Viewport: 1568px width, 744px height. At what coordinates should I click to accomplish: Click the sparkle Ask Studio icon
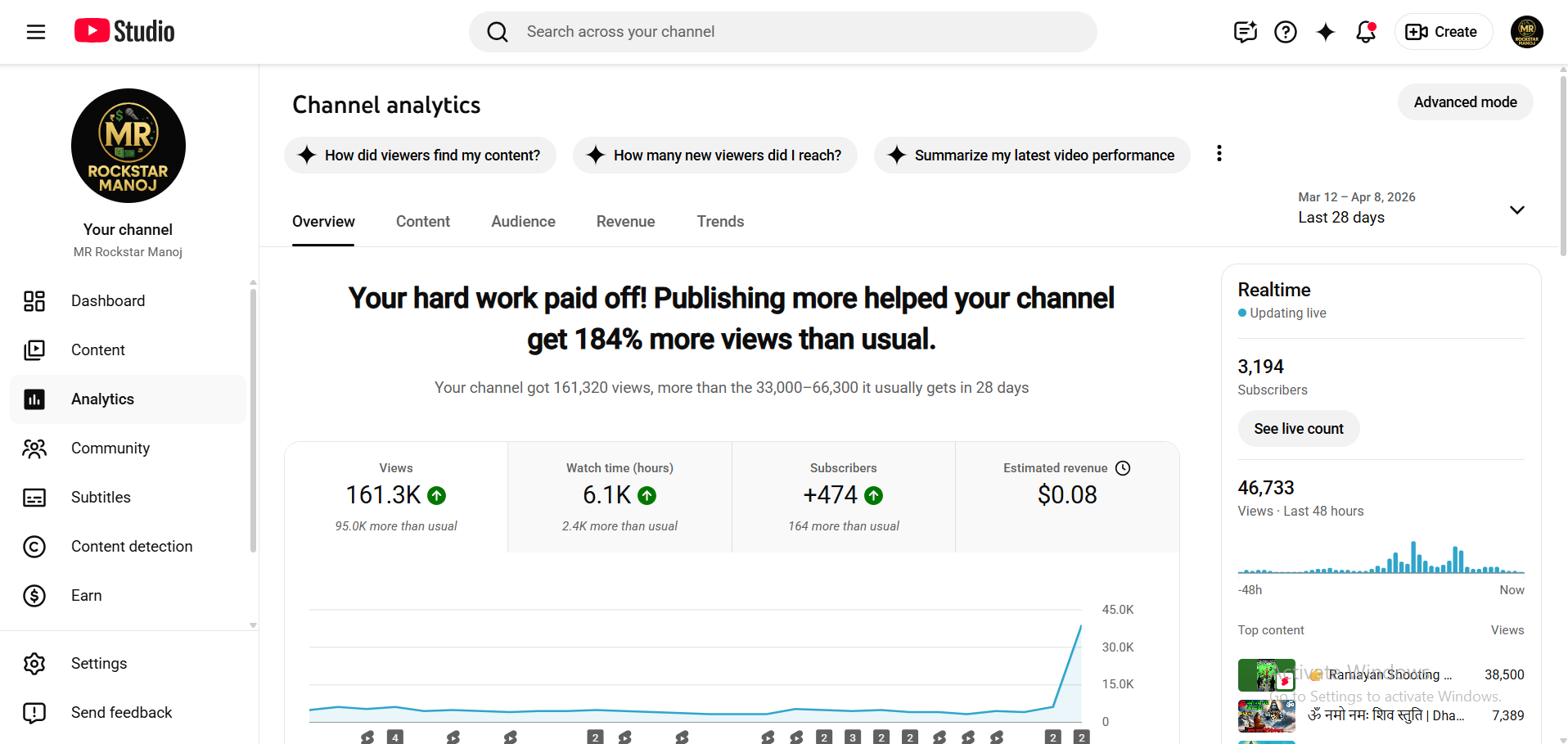coord(1325,32)
